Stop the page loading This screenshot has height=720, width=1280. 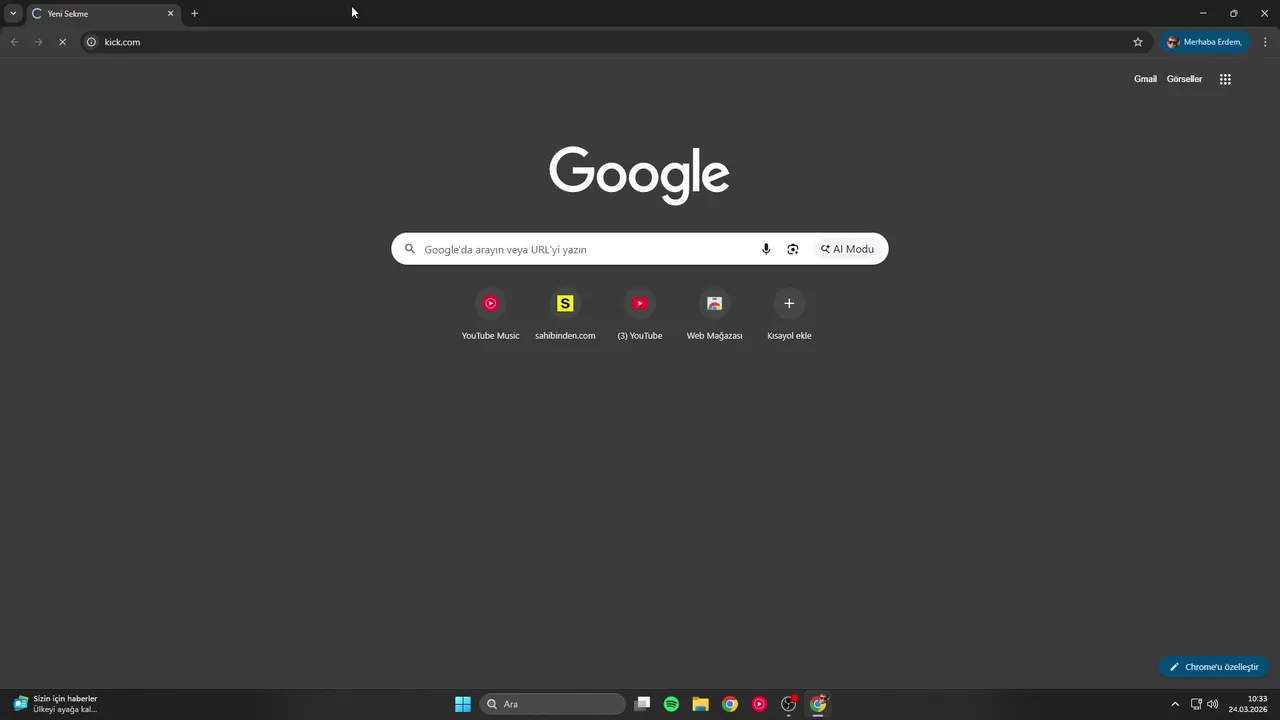coord(62,42)
